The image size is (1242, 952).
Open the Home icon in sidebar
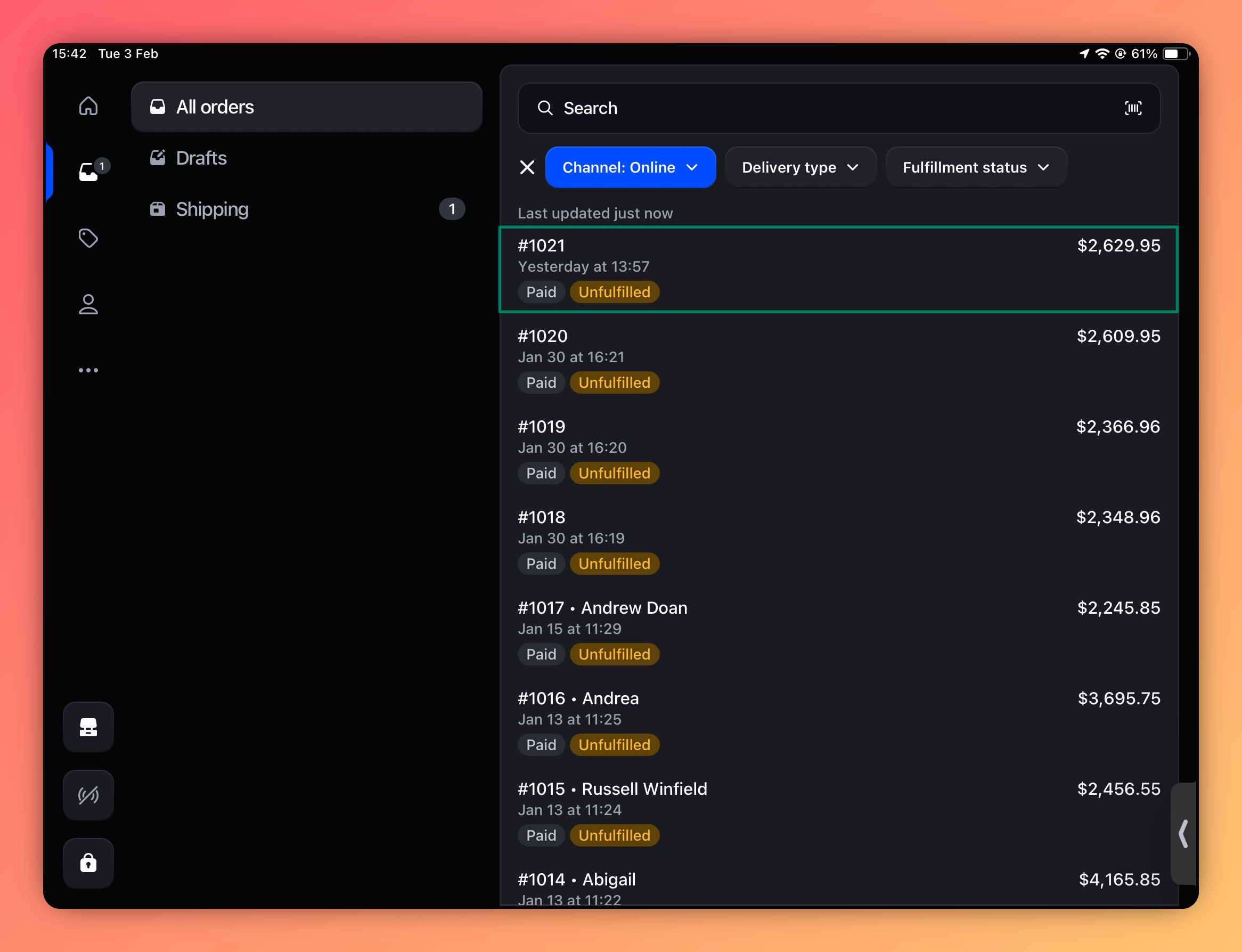pos(88,106)
